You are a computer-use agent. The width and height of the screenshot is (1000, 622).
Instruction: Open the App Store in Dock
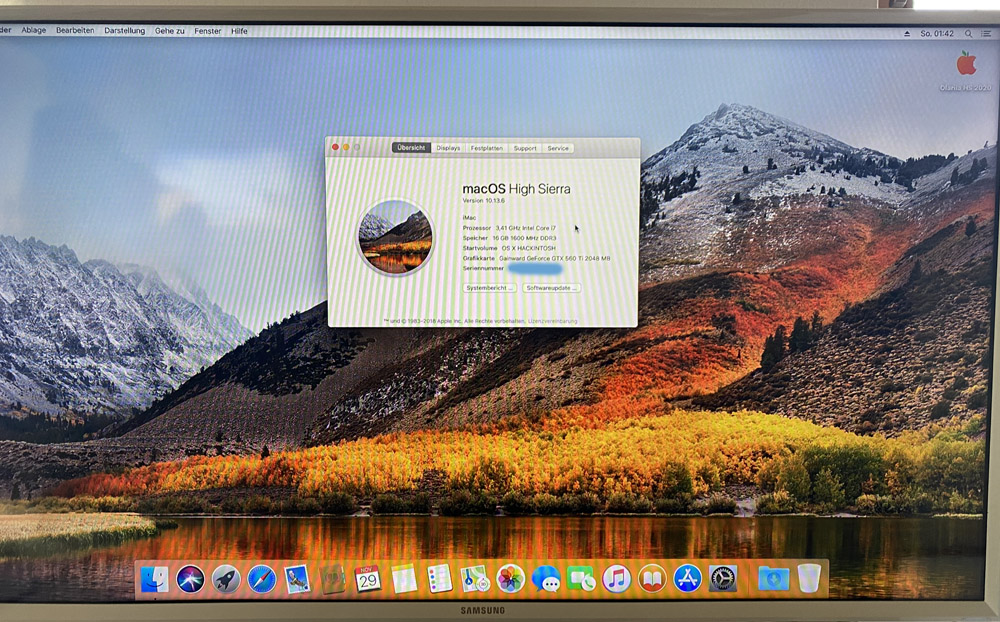[687, 578]
